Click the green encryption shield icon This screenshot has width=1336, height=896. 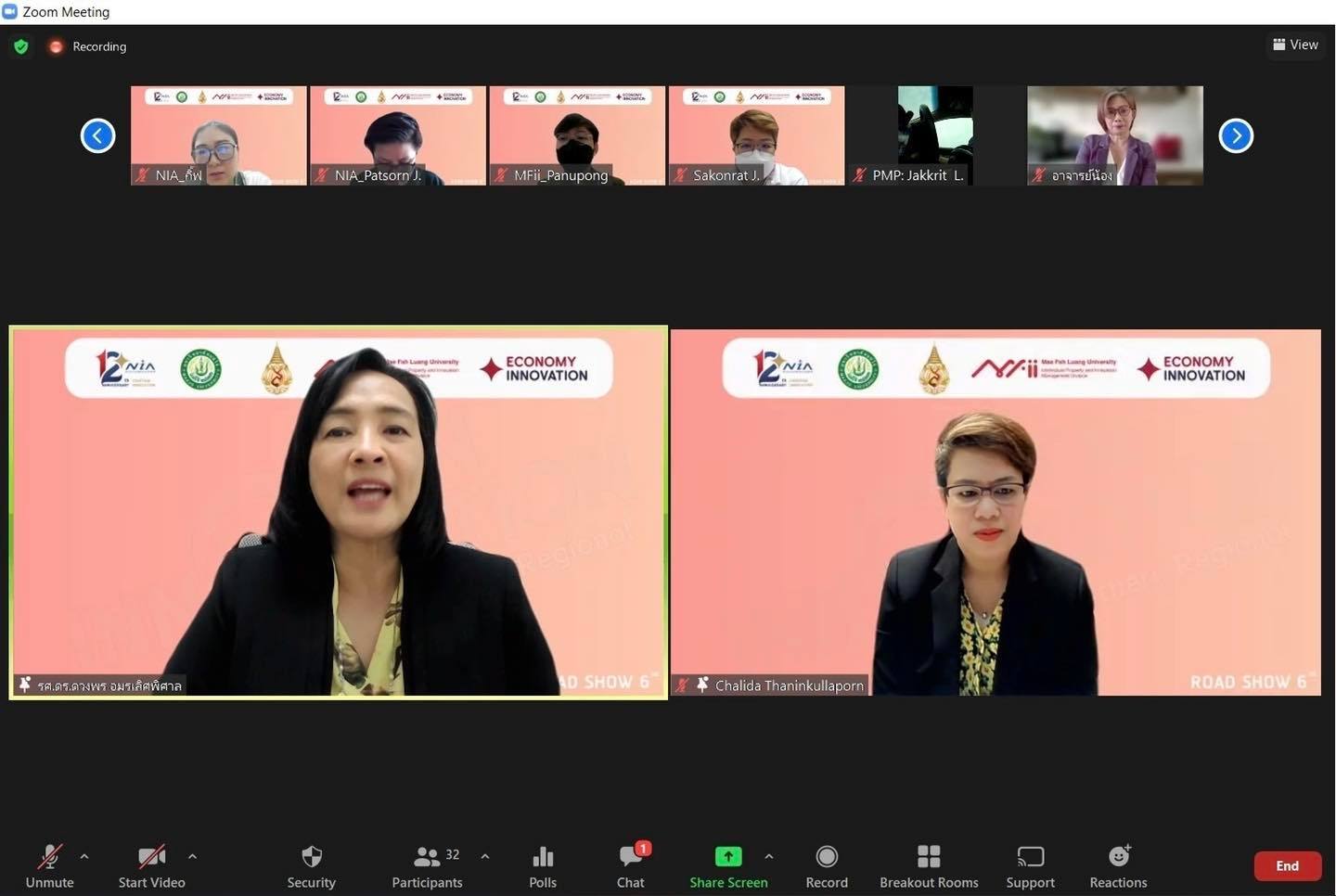pos(21,46)
